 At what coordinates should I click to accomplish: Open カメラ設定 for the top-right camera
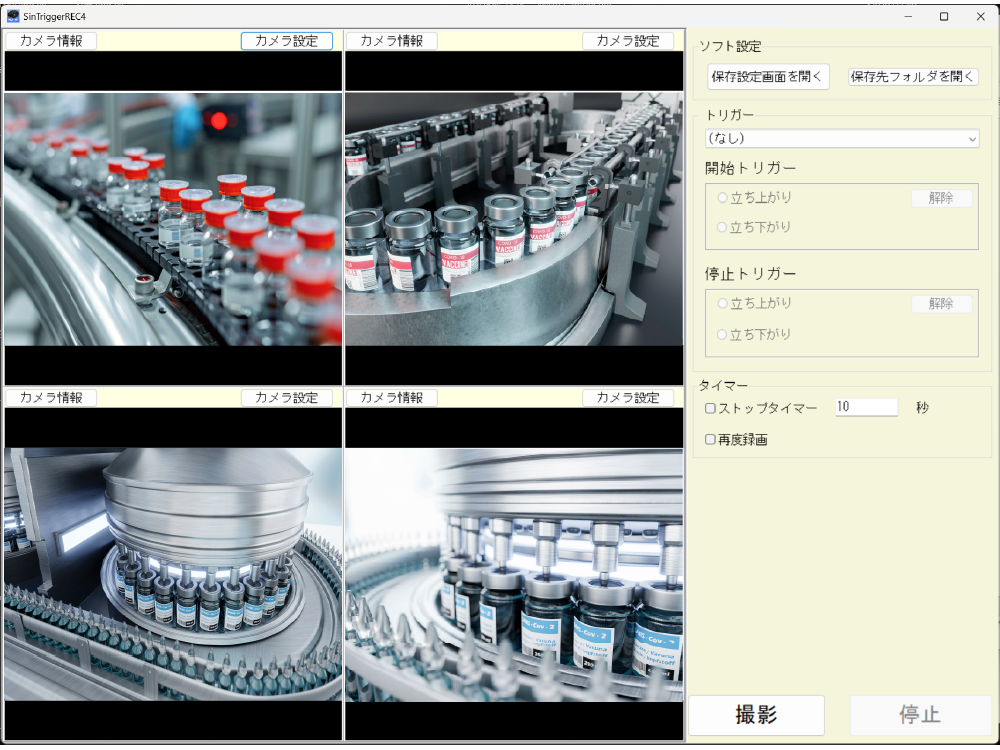[628, 41]
